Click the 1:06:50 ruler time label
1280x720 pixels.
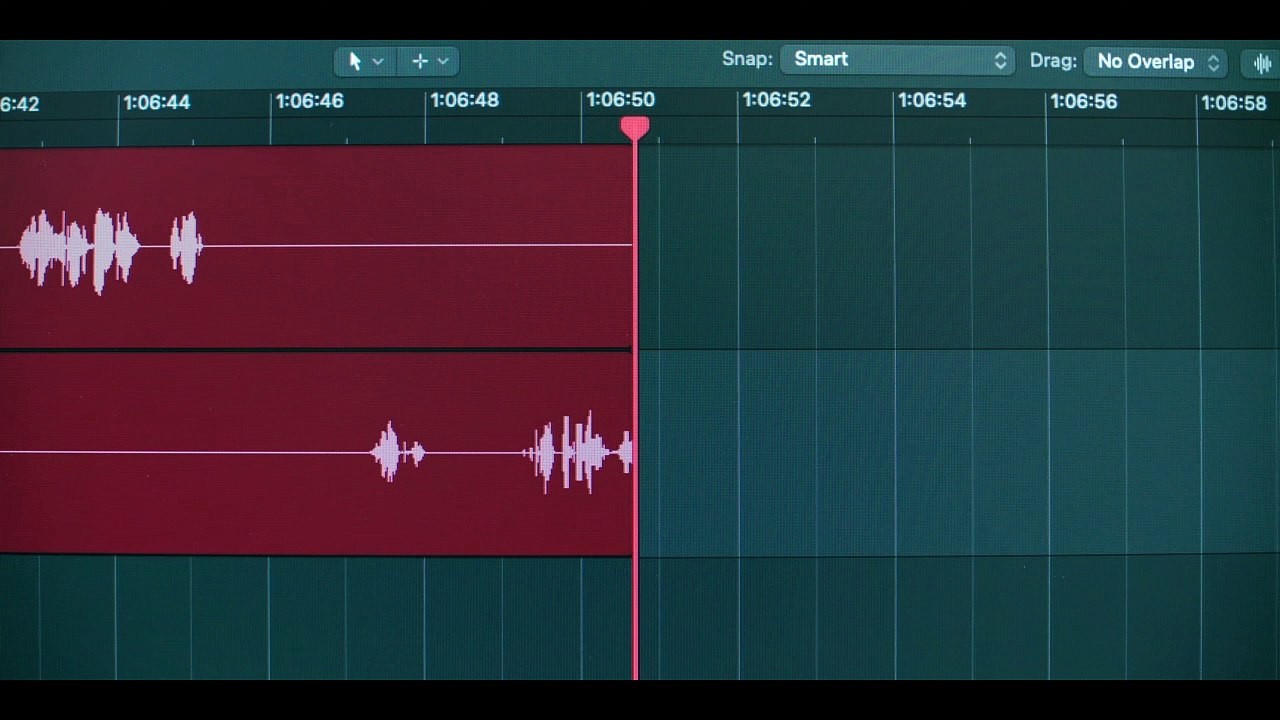tap(621, 100)
